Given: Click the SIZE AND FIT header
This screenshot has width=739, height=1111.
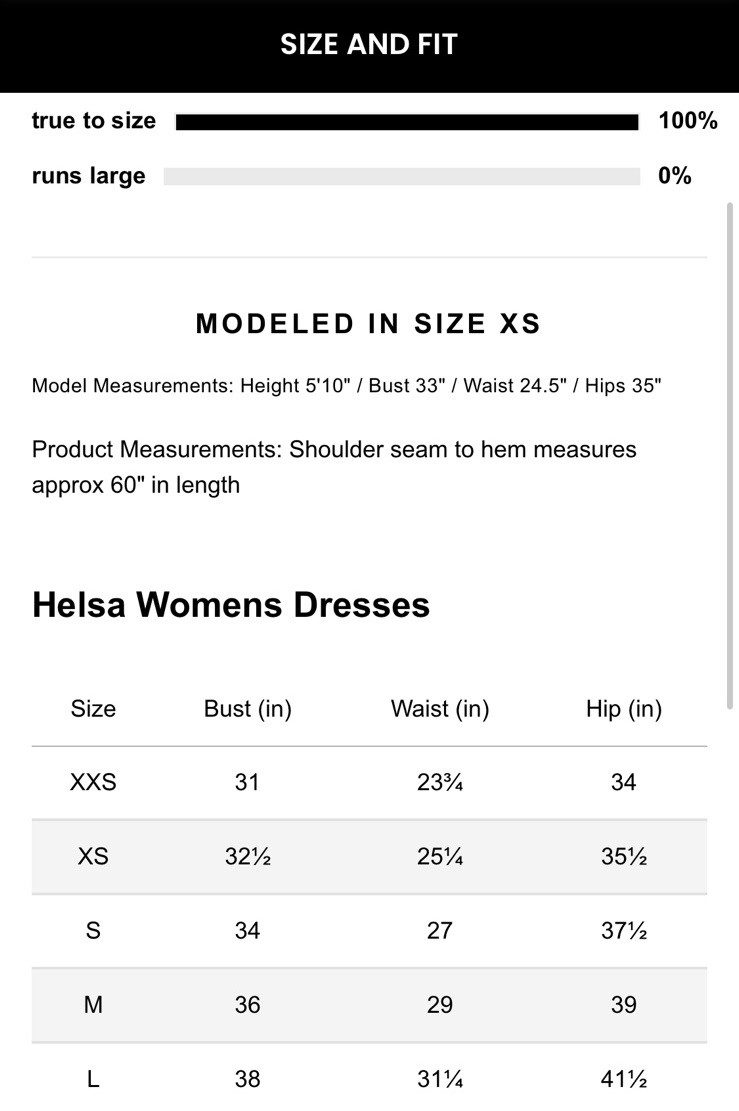Looking at the screenshot, I should pos(369,45).
